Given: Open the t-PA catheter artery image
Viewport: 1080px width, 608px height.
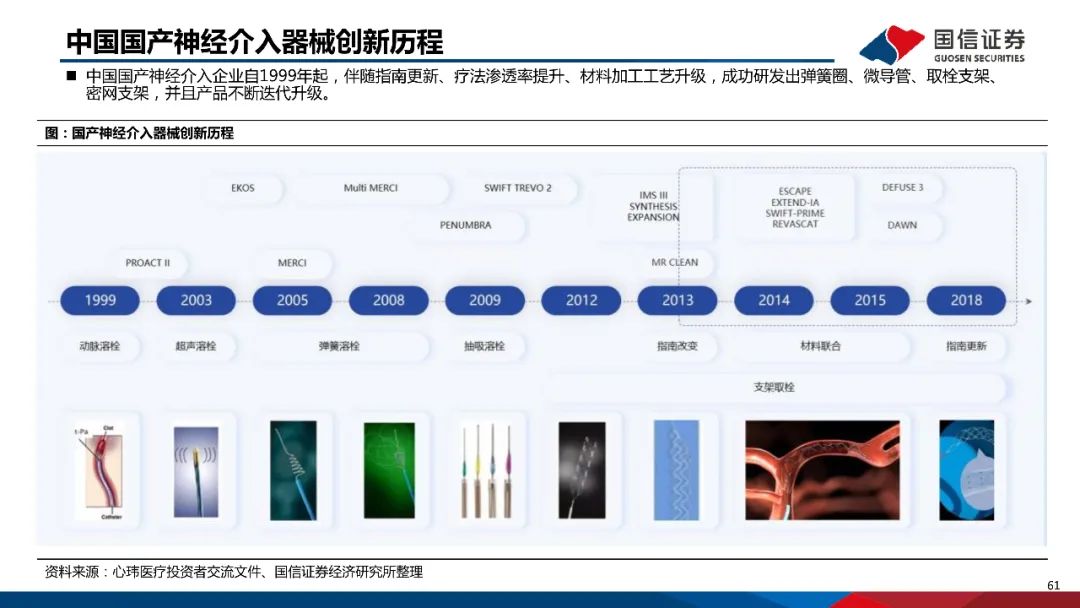Looking at the screenshot, I should (101, 471).
